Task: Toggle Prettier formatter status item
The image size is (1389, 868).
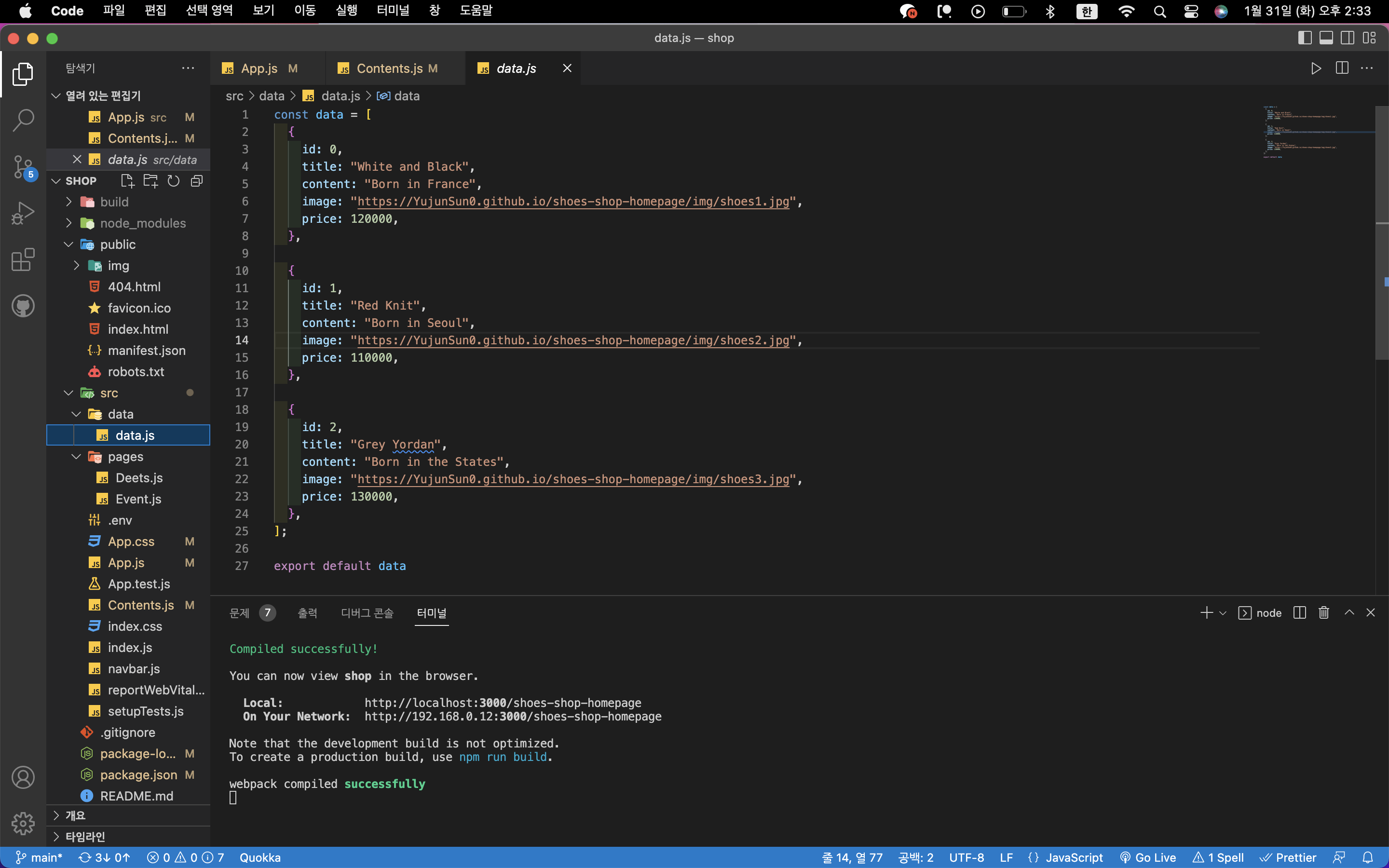Action: (x=1287, y=857)
